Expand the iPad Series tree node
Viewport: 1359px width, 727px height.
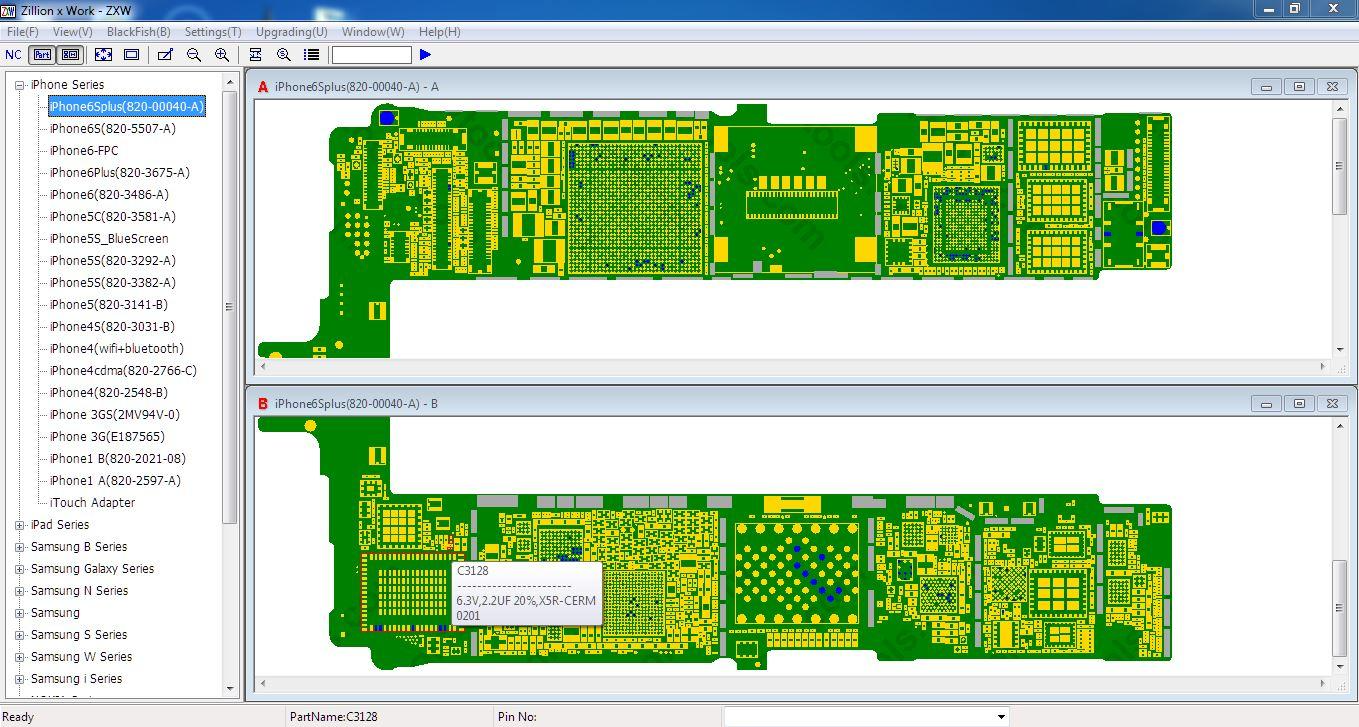[x=20, y=525]
